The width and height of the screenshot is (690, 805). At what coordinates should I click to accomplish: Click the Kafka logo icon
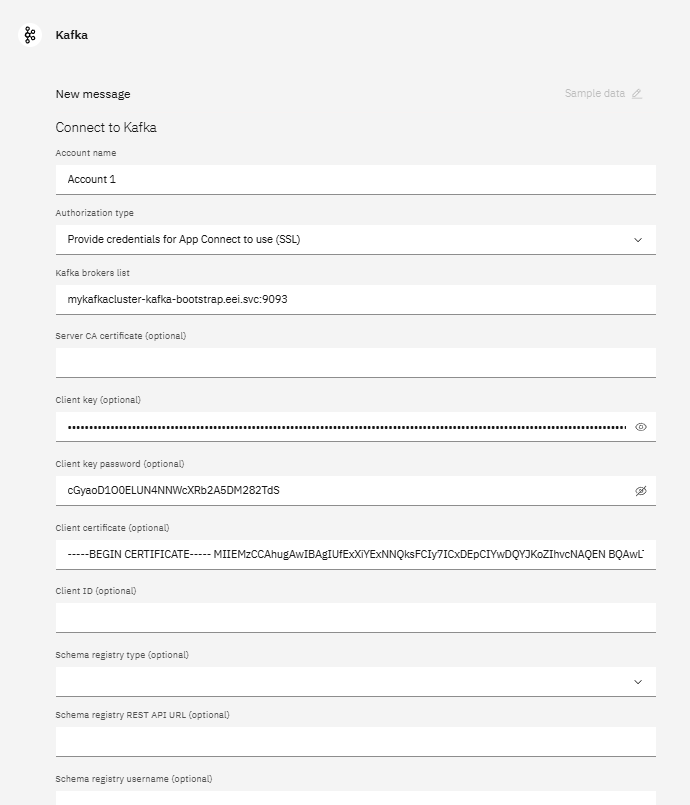click(x=30, y=35)
